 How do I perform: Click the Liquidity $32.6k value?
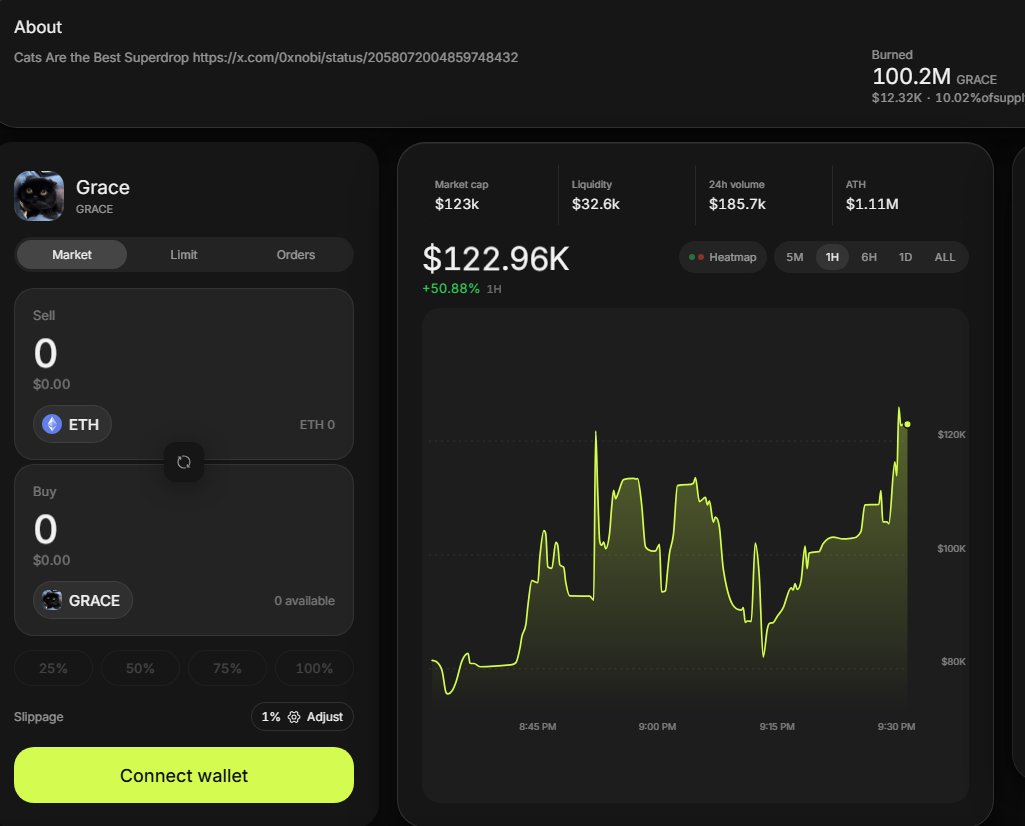[596, 204]
